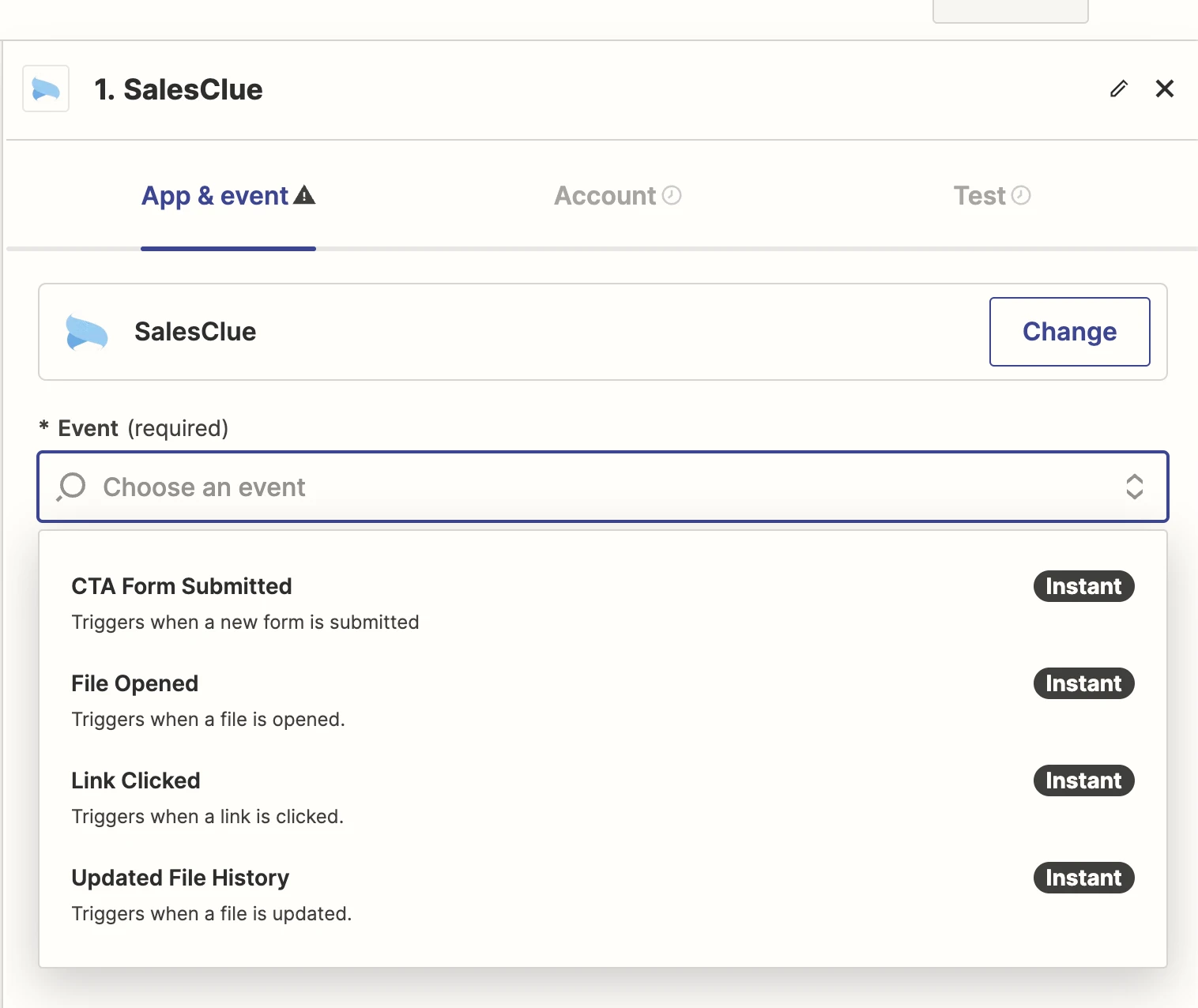Screen dimensions: 1198x1008
Task: Click the SalesClue app name text
Action: 195,332
